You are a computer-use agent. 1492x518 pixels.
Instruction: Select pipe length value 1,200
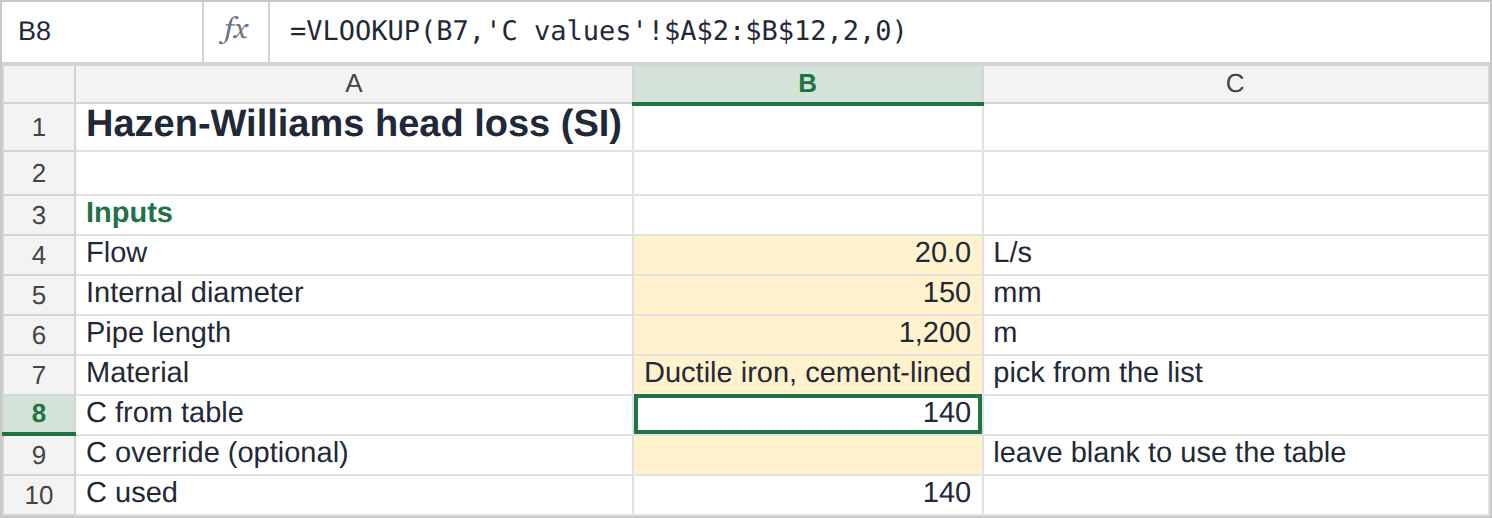point(808,335)
